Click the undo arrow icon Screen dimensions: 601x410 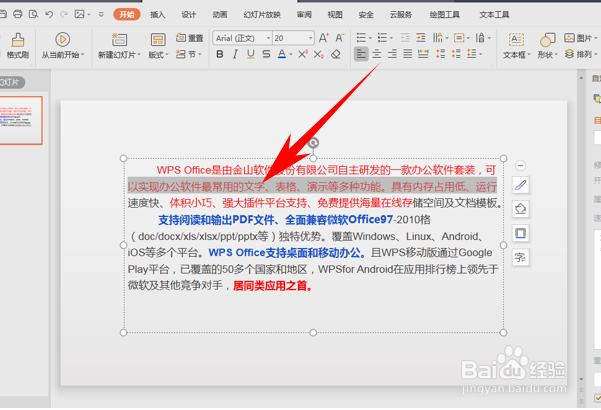[x=49, y=15]
